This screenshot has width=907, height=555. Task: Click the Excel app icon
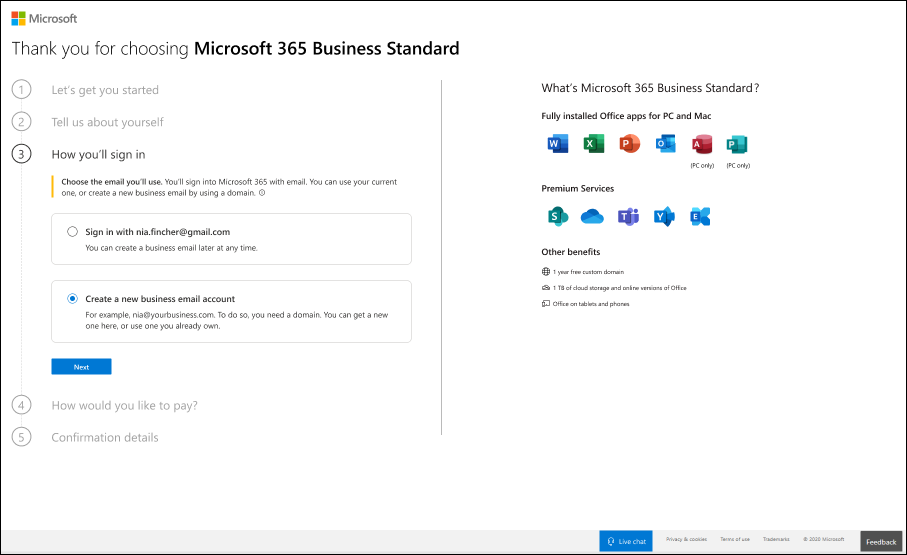click(593, 144)
